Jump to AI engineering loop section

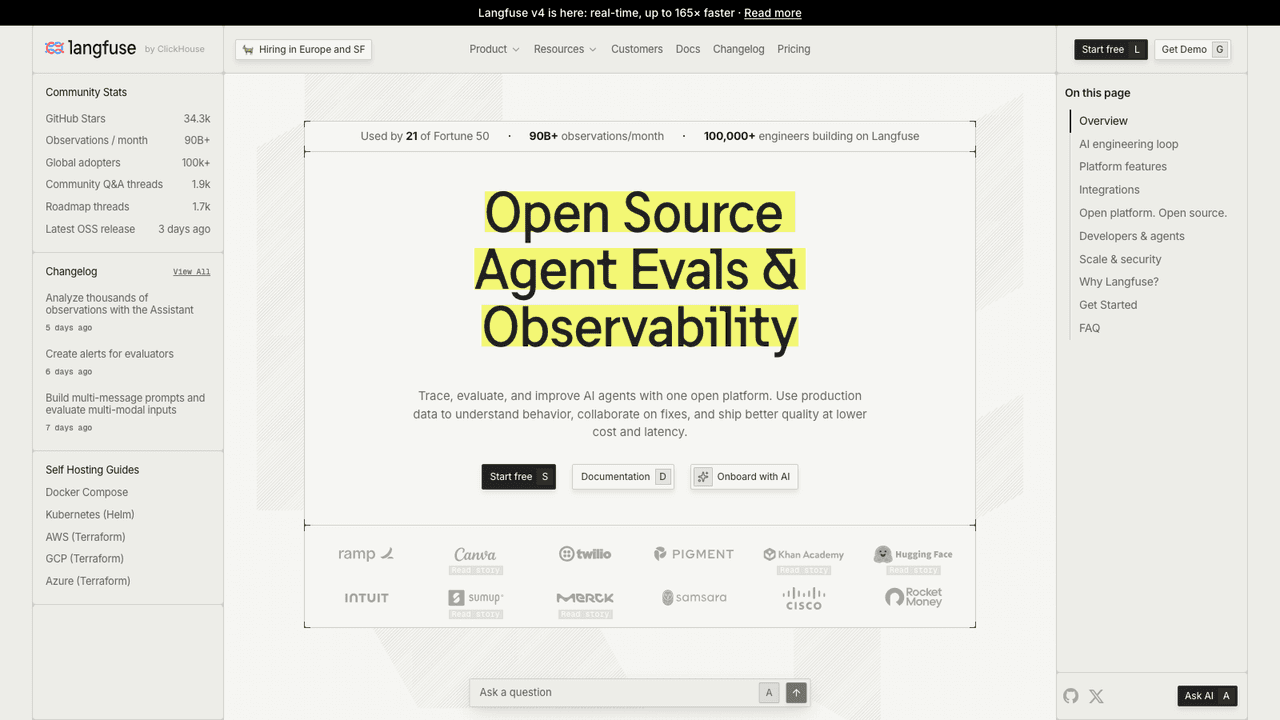[x=1128, y=144]
